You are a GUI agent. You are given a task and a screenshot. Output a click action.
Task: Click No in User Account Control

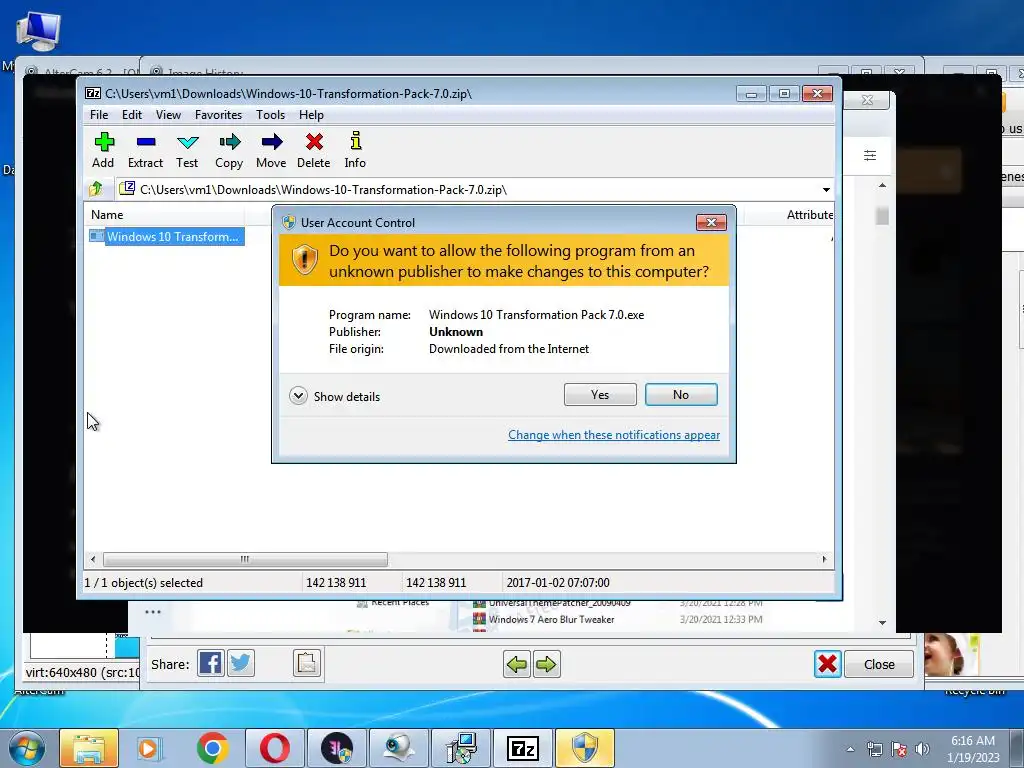[x=681, y=394]
